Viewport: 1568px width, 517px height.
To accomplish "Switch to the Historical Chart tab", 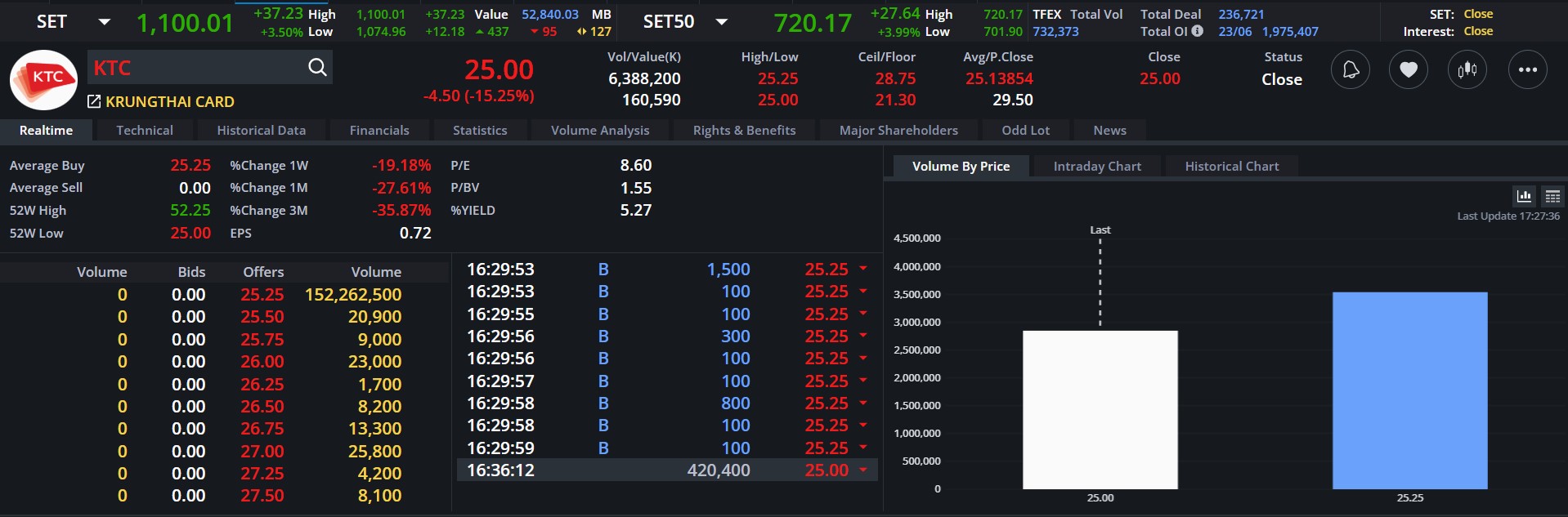I will [1232, 167].
